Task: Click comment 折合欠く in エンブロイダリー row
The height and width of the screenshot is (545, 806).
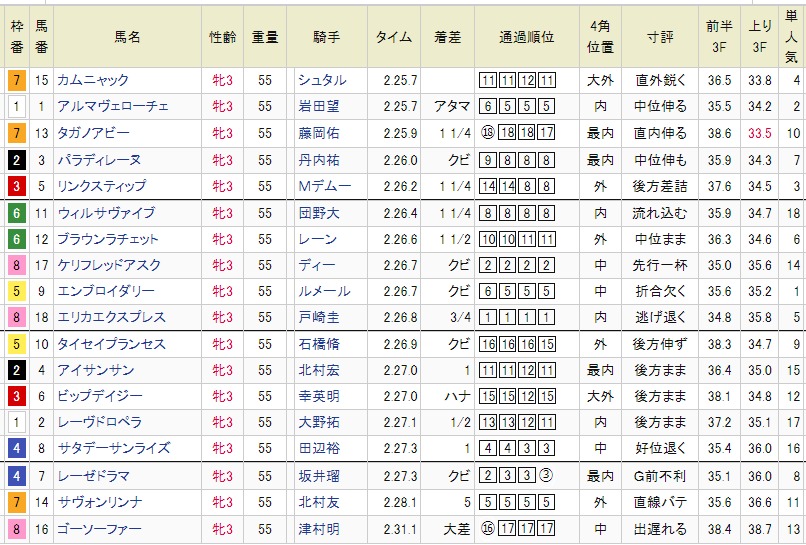Action: click(x=661, y=291)
